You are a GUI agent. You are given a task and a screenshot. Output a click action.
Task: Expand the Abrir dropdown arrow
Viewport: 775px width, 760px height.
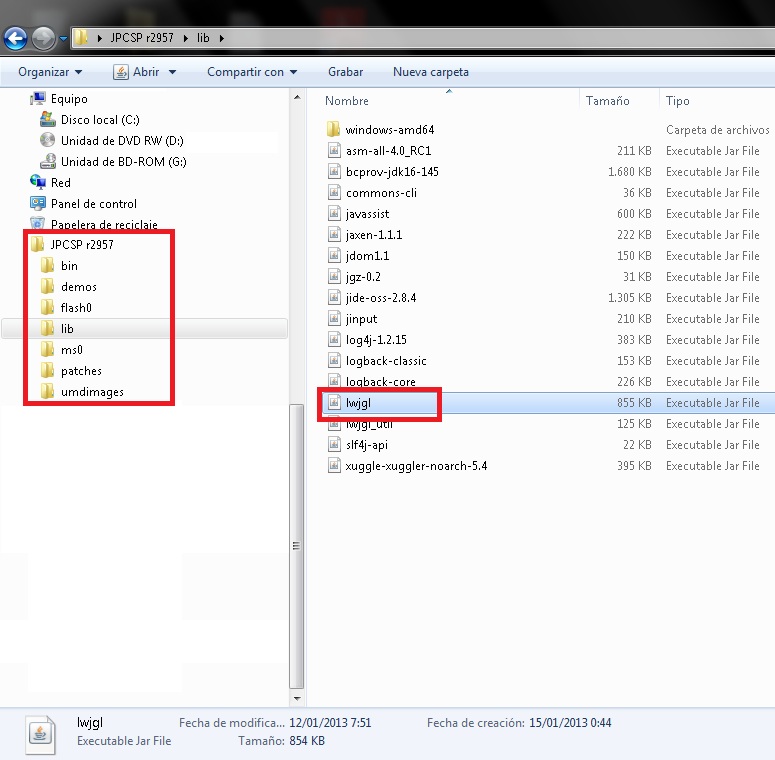tap(172, 72)
